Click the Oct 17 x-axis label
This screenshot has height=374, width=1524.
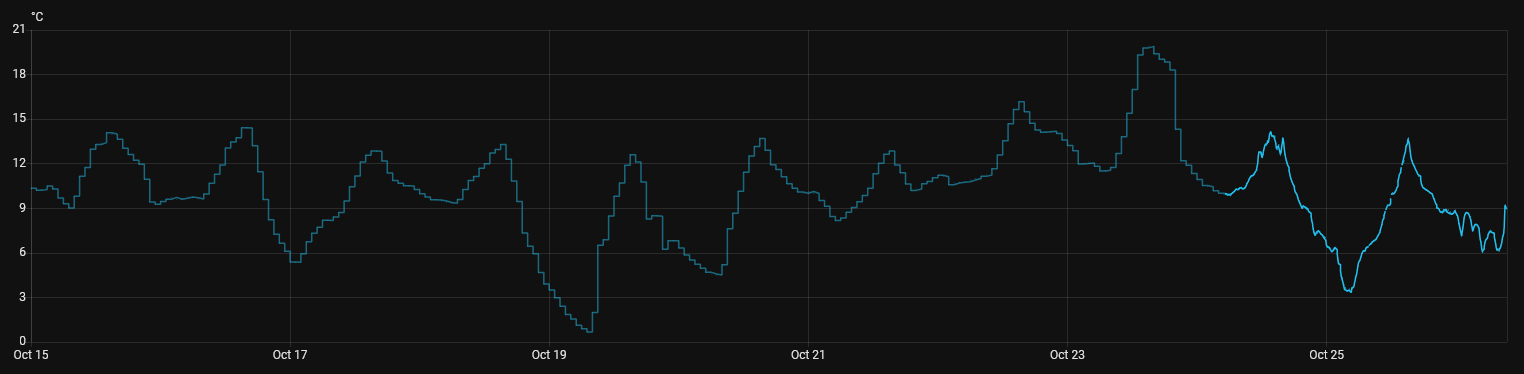pyautogui.click(x=290, y=355)
